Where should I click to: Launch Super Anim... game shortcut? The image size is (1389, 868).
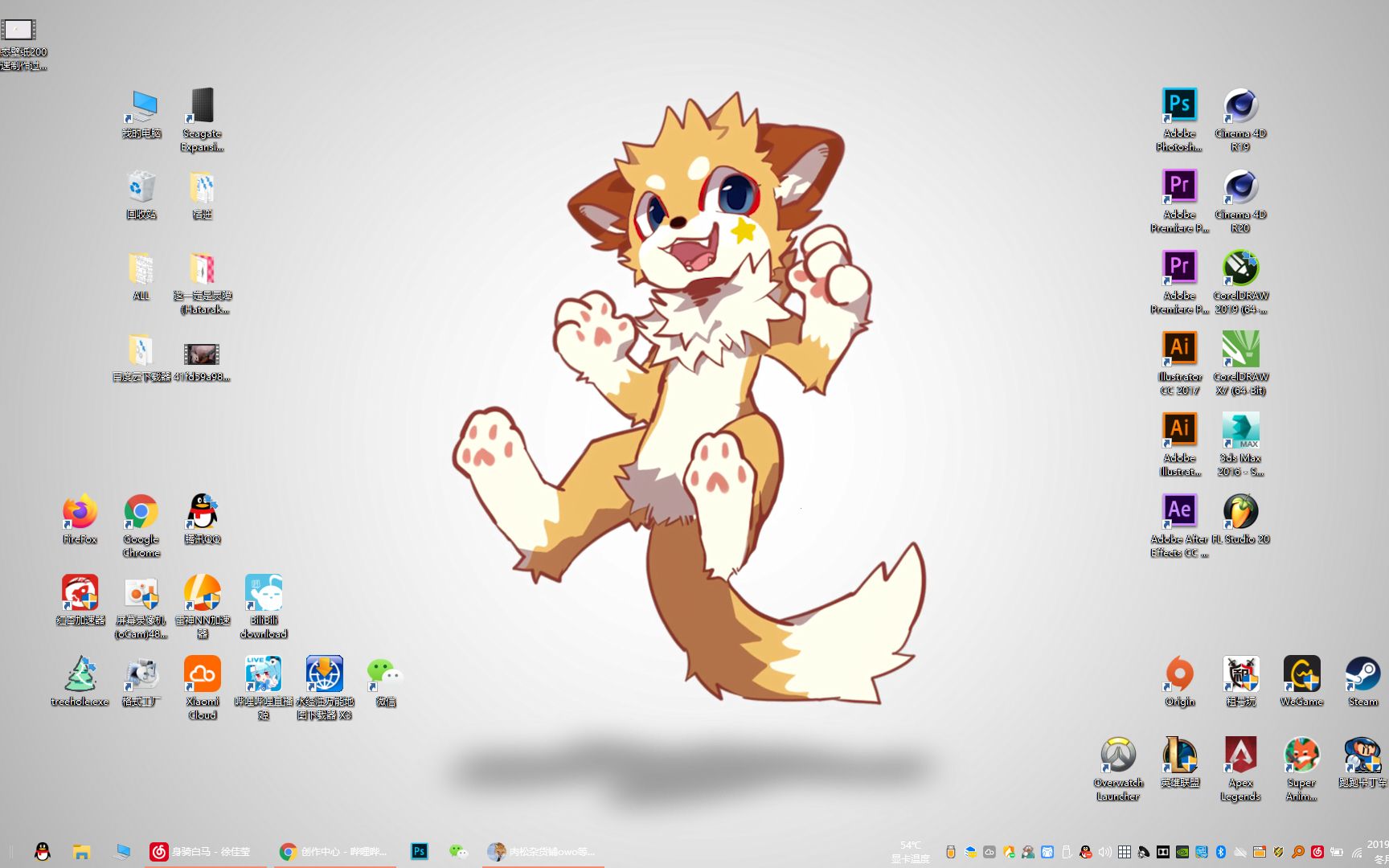tap(1301, 769)
